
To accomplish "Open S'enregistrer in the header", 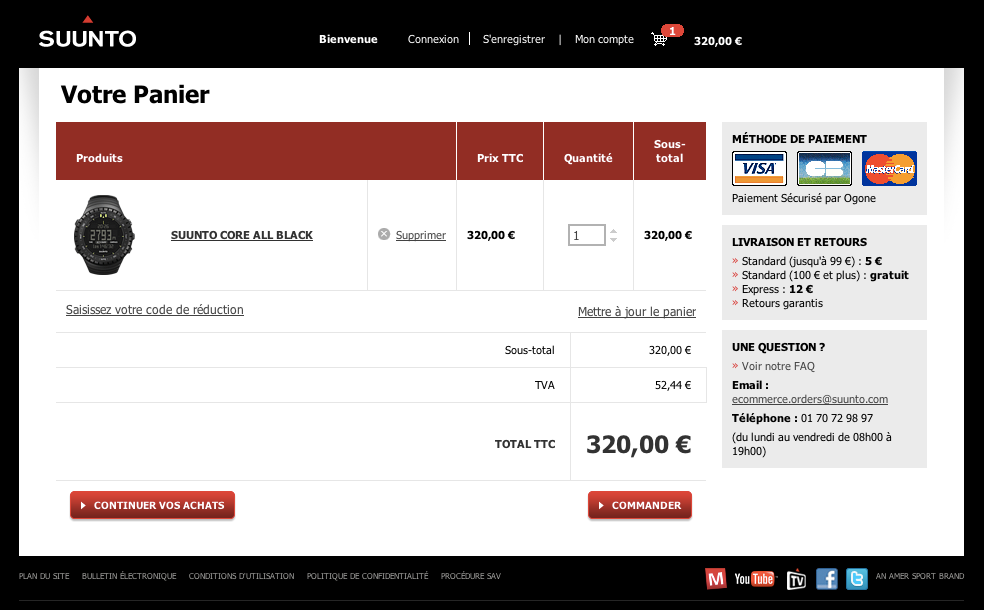I will click(x=513, y=39).
